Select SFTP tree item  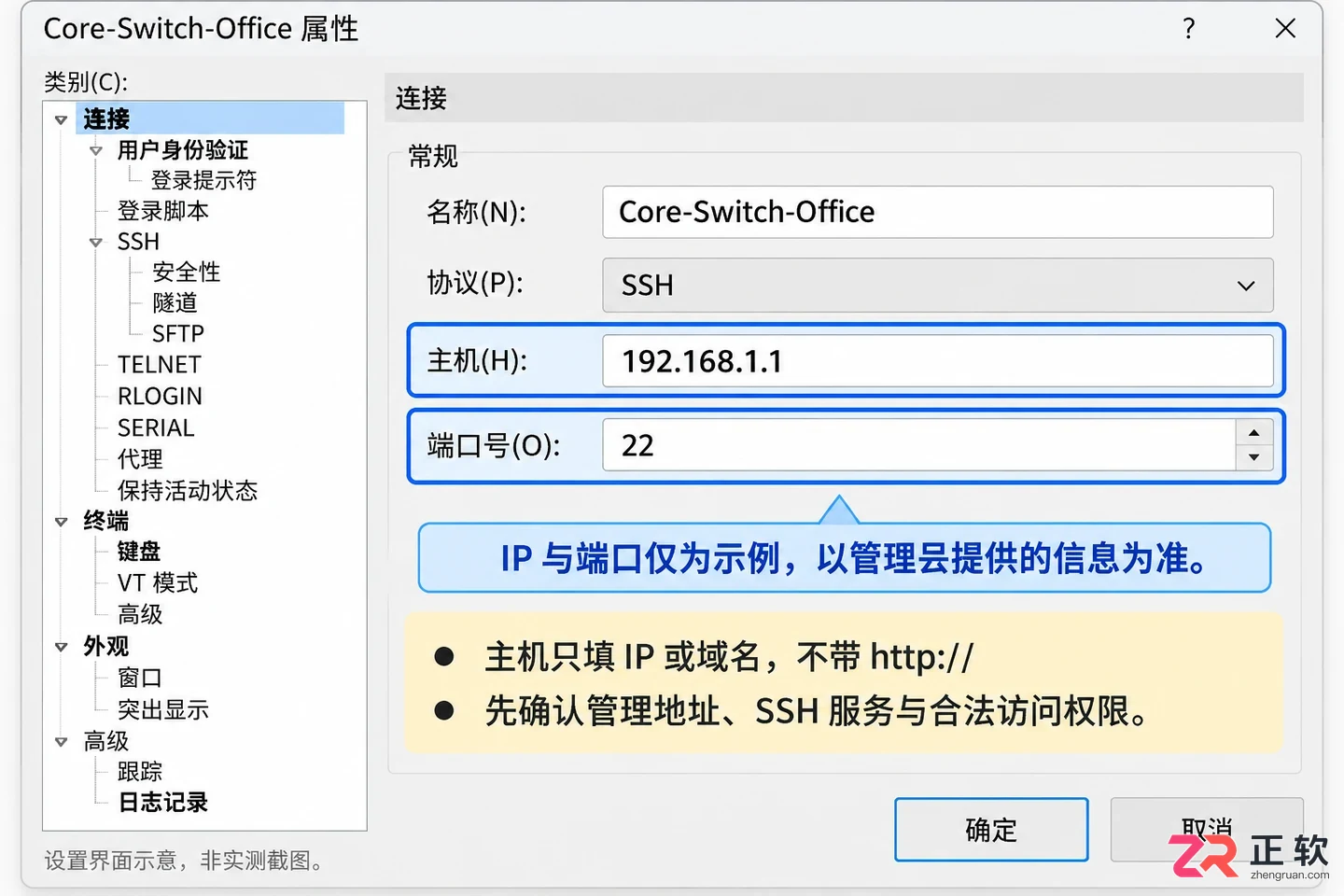178,333
